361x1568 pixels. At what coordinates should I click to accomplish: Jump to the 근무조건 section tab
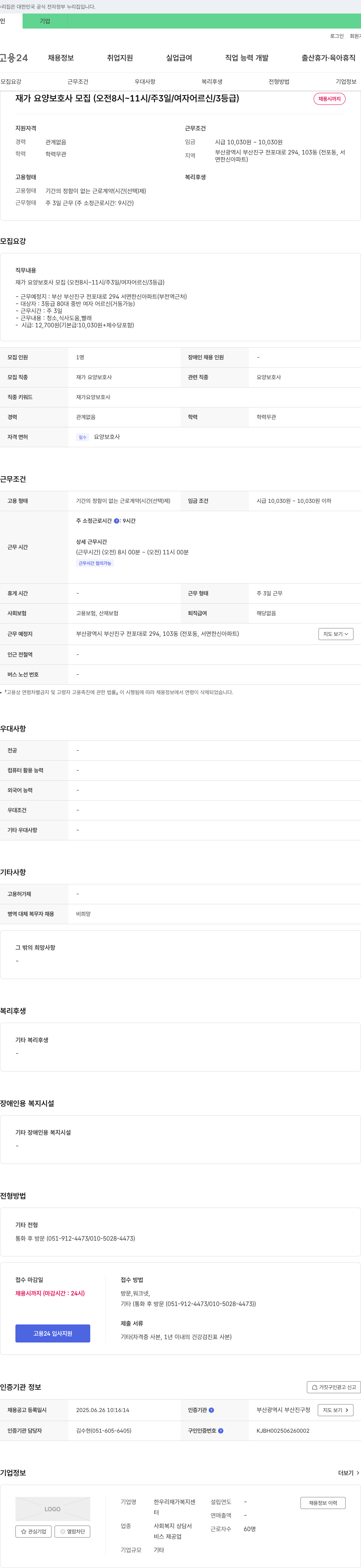78,82
